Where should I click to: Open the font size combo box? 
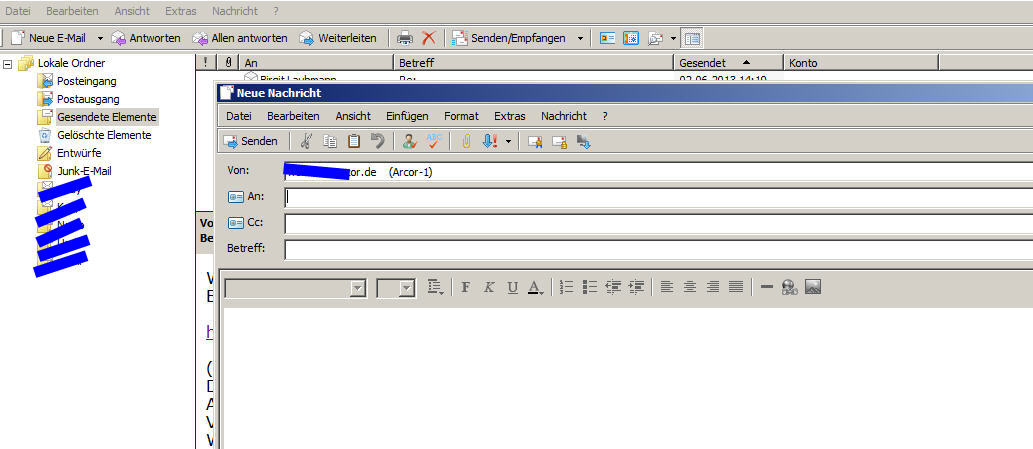[396, 288]
